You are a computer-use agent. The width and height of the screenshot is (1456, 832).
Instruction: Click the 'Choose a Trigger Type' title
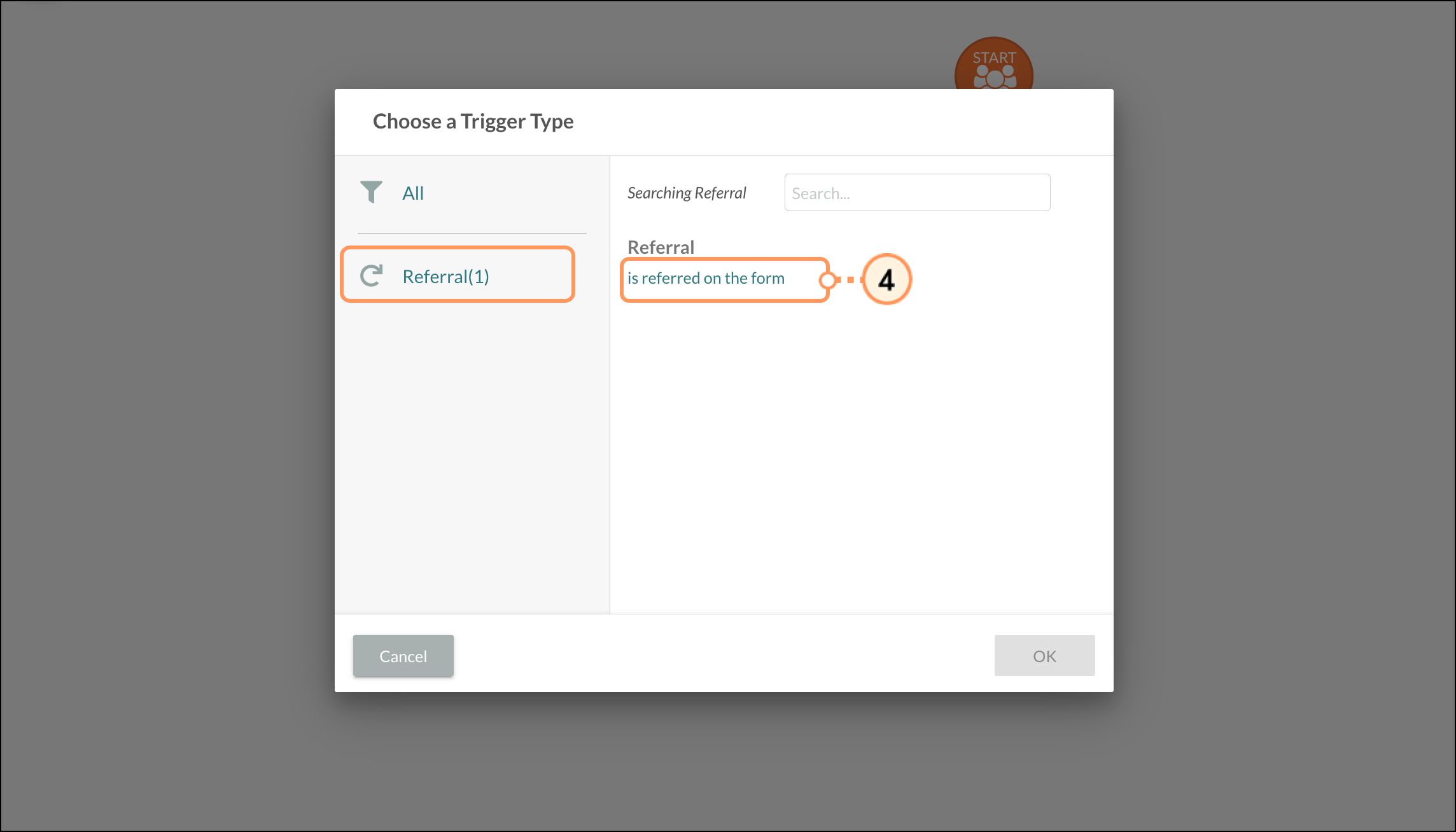(x=473, y=121)
